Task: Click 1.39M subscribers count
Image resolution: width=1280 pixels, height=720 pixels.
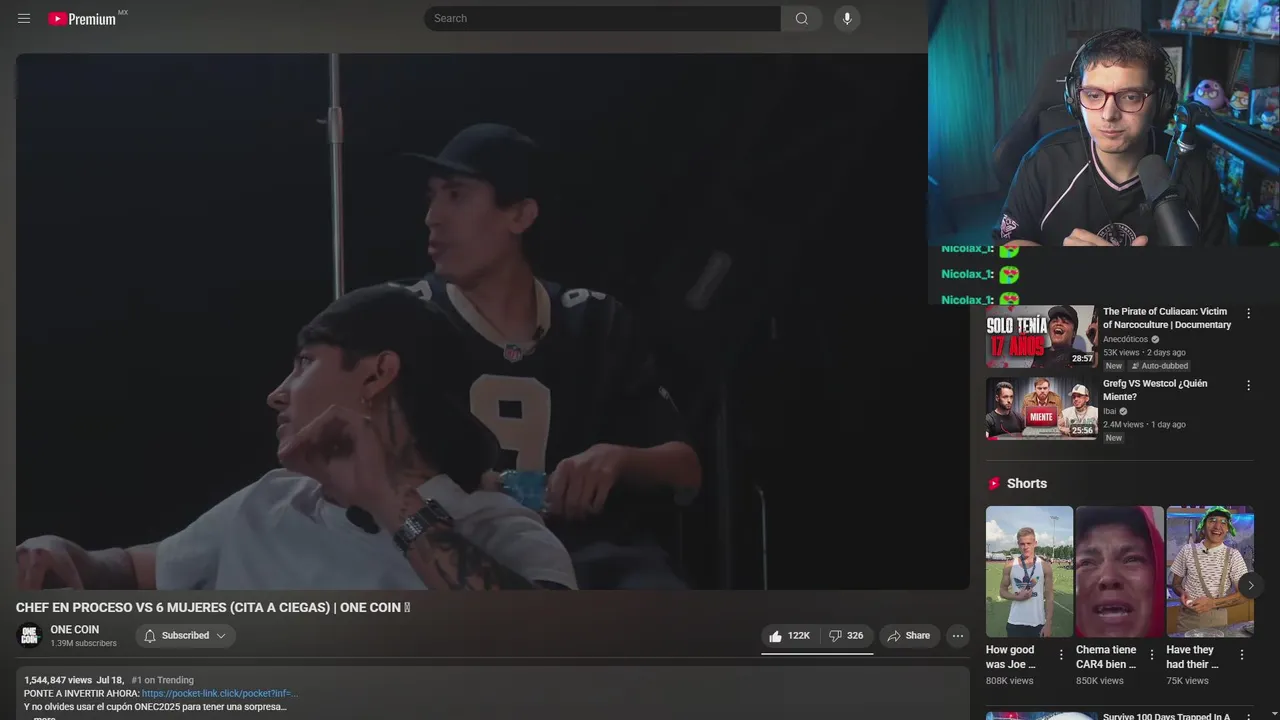Action: tap(83, 644)
